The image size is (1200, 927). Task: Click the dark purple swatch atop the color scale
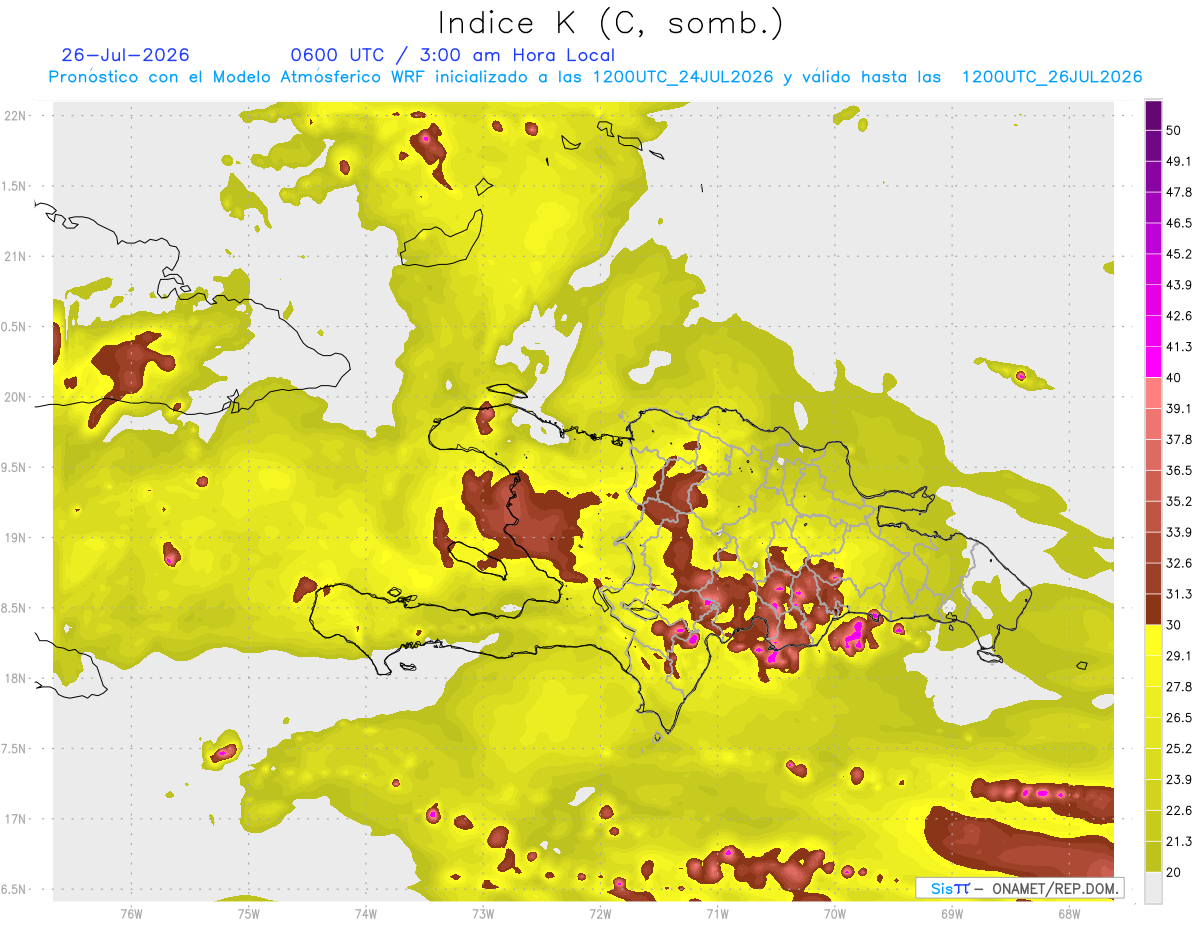click(x=1153, y=113)
